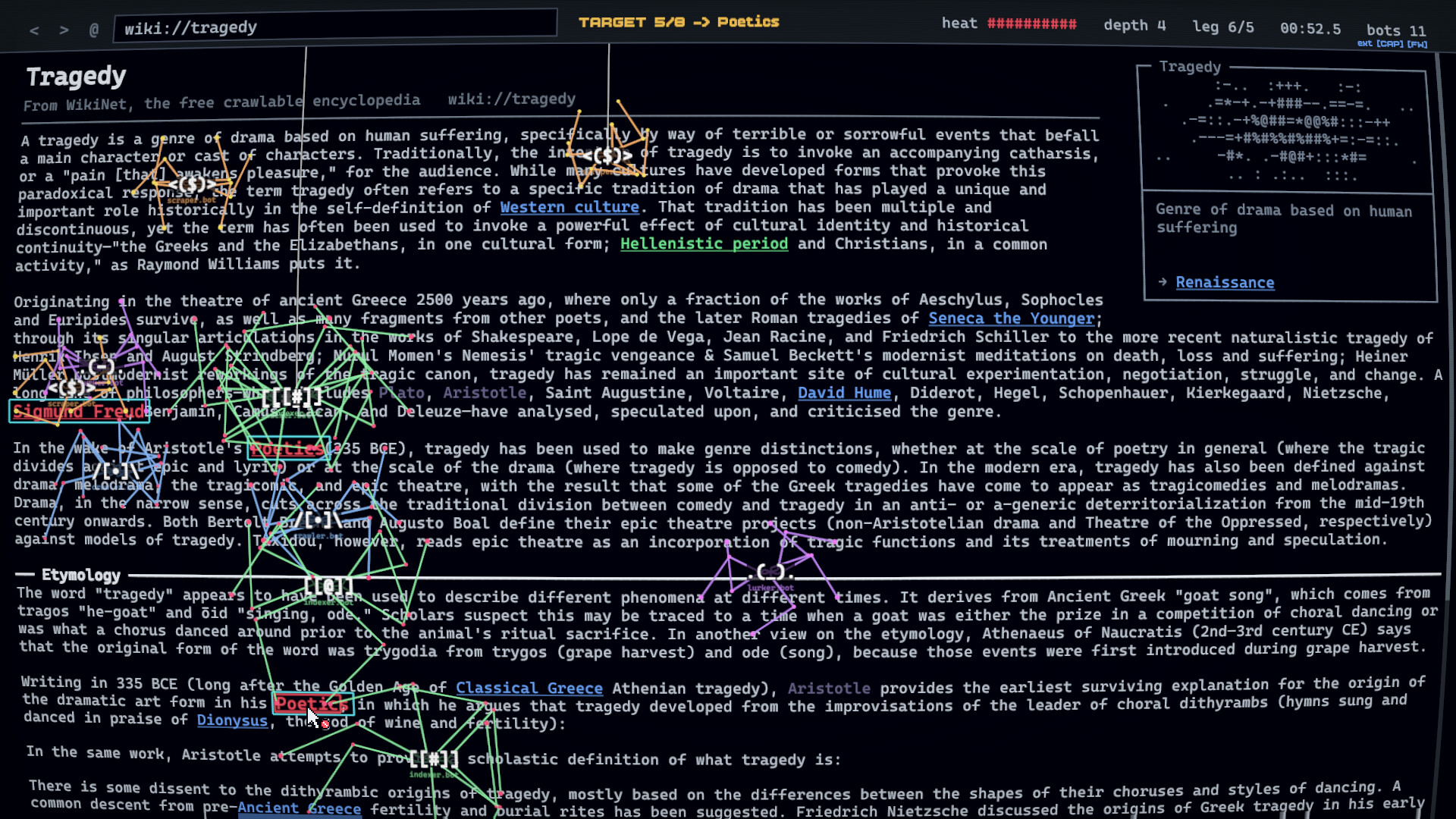Click the scraper bot <($)> hanging below the address bar

pyautogui.click(x=607, y=156)
